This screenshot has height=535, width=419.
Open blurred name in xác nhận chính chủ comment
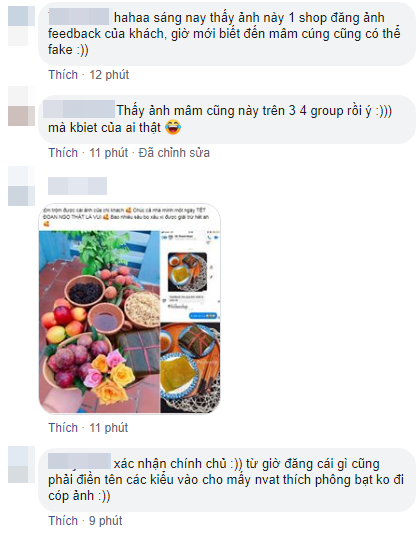(80, 461)
